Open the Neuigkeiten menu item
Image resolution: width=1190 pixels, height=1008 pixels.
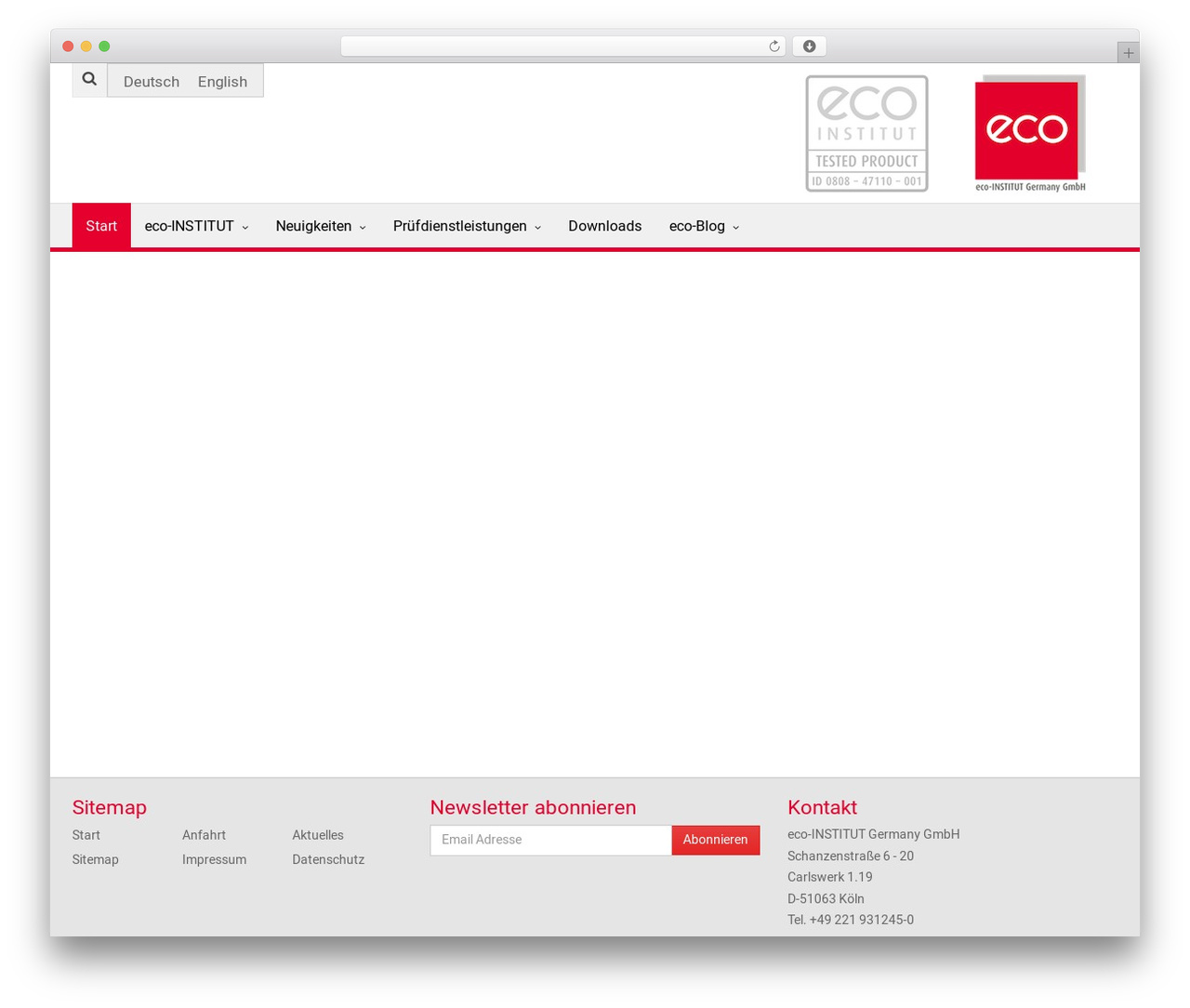tap(313, 226)
